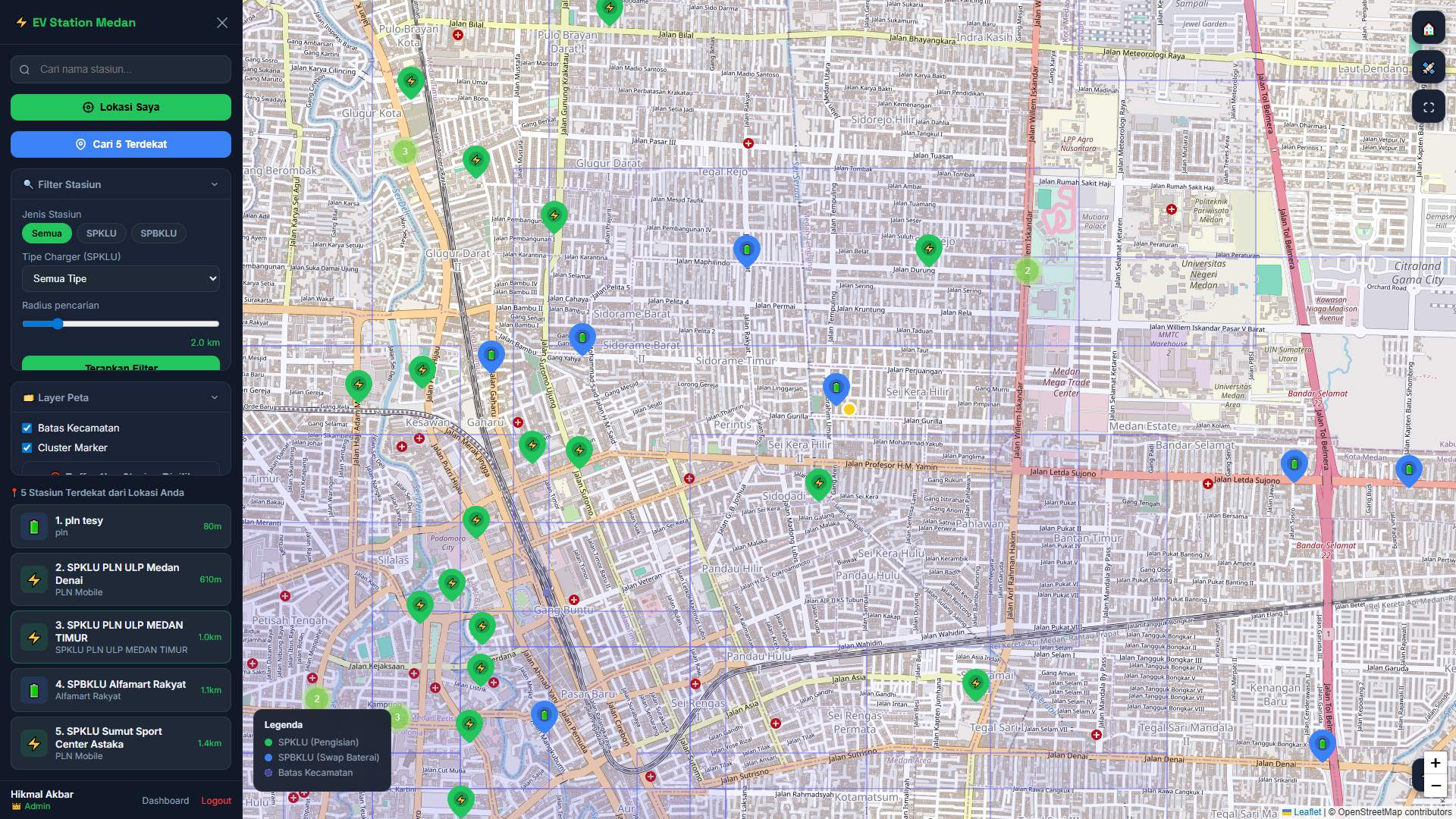Switch to satellite map layer
This screenshot has height=819, width=1456.
tap(1428, 68)
